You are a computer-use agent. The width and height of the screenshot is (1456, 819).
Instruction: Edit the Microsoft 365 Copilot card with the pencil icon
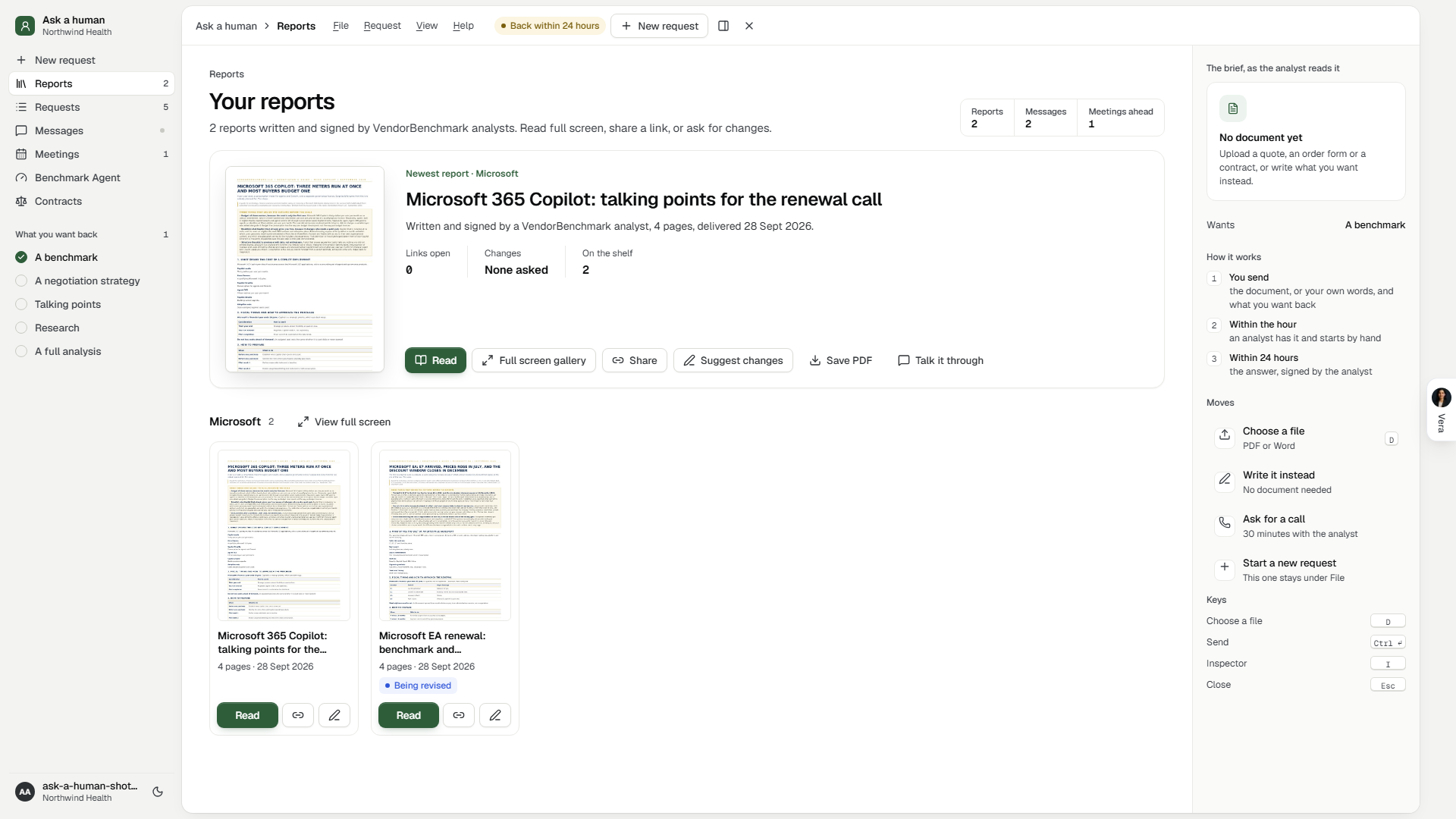[334, 715]
